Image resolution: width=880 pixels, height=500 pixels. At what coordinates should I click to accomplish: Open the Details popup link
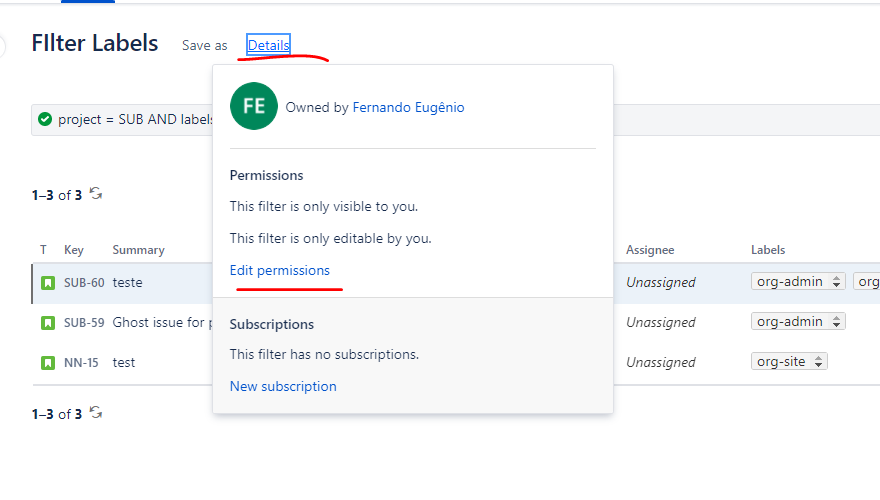[268, 45]
